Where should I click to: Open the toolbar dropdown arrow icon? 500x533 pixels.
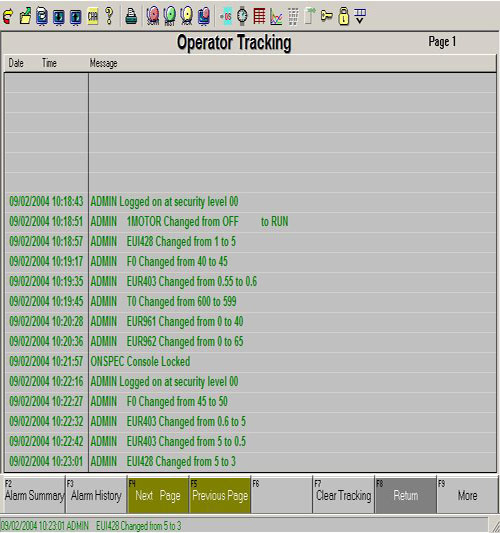click(360, 16)
